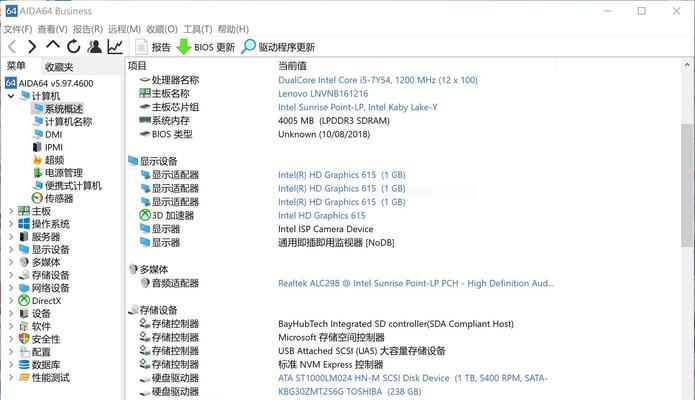Open the 工具(T) menu
The width and height of the screenshot is (695, 400).
(x=198, y=29)
